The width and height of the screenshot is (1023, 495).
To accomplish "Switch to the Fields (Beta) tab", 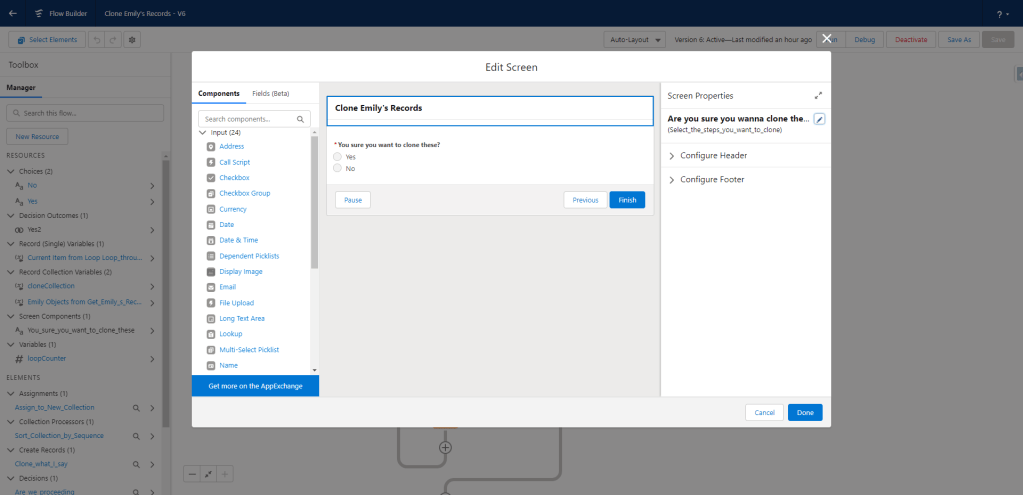I will pyautogui.click(x=270, y=93).
